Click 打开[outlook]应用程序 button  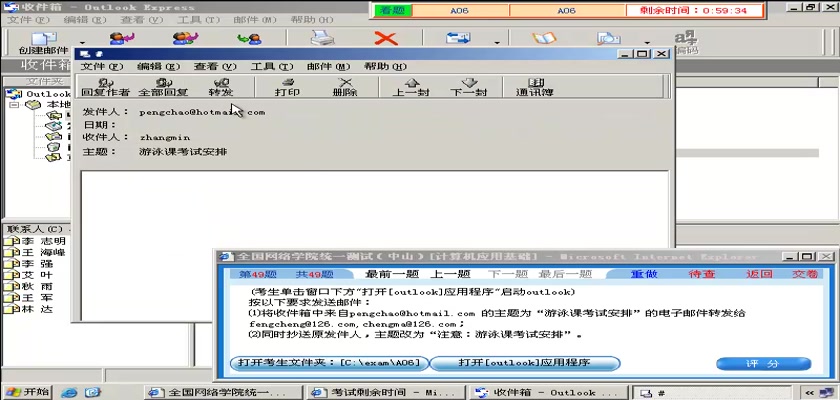tap(525, 363)
